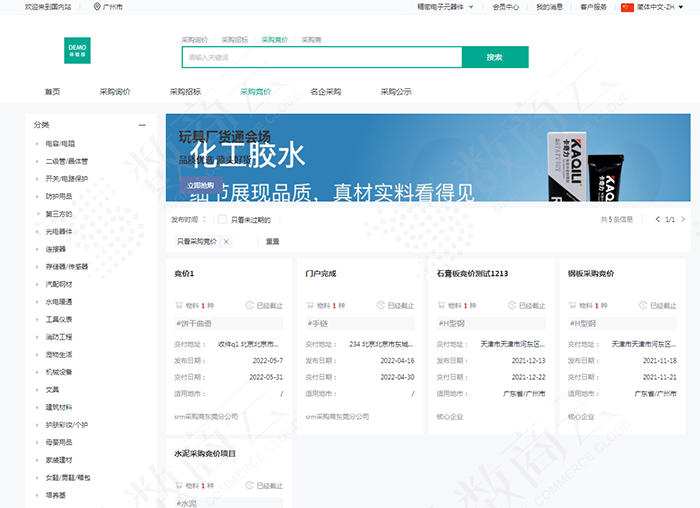Switch search scope to 采购招标 tab
Viewport: 700px width, 508px height.
click(x=235, y=40)
